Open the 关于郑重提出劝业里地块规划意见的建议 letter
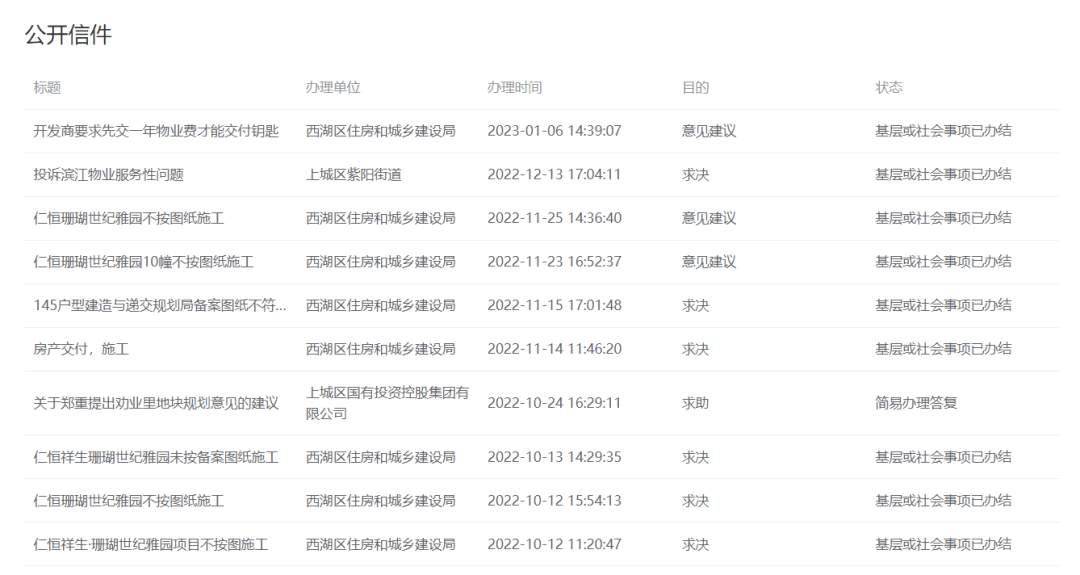1080x575 pixels. coord(156,403)
